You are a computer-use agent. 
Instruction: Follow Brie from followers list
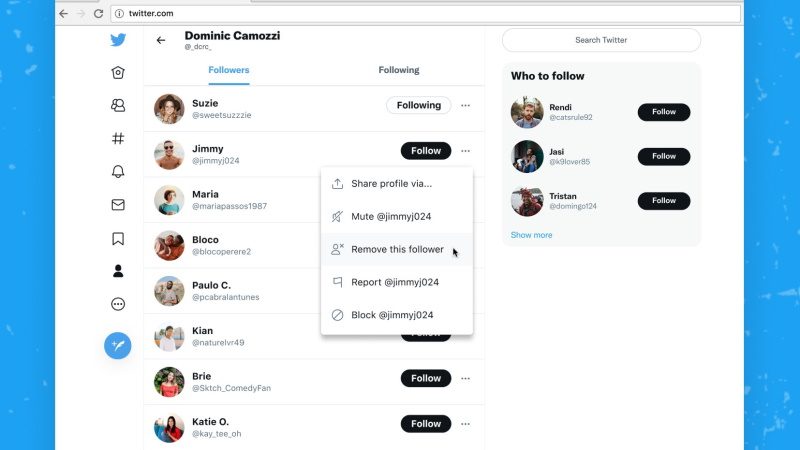pos(426,378)
